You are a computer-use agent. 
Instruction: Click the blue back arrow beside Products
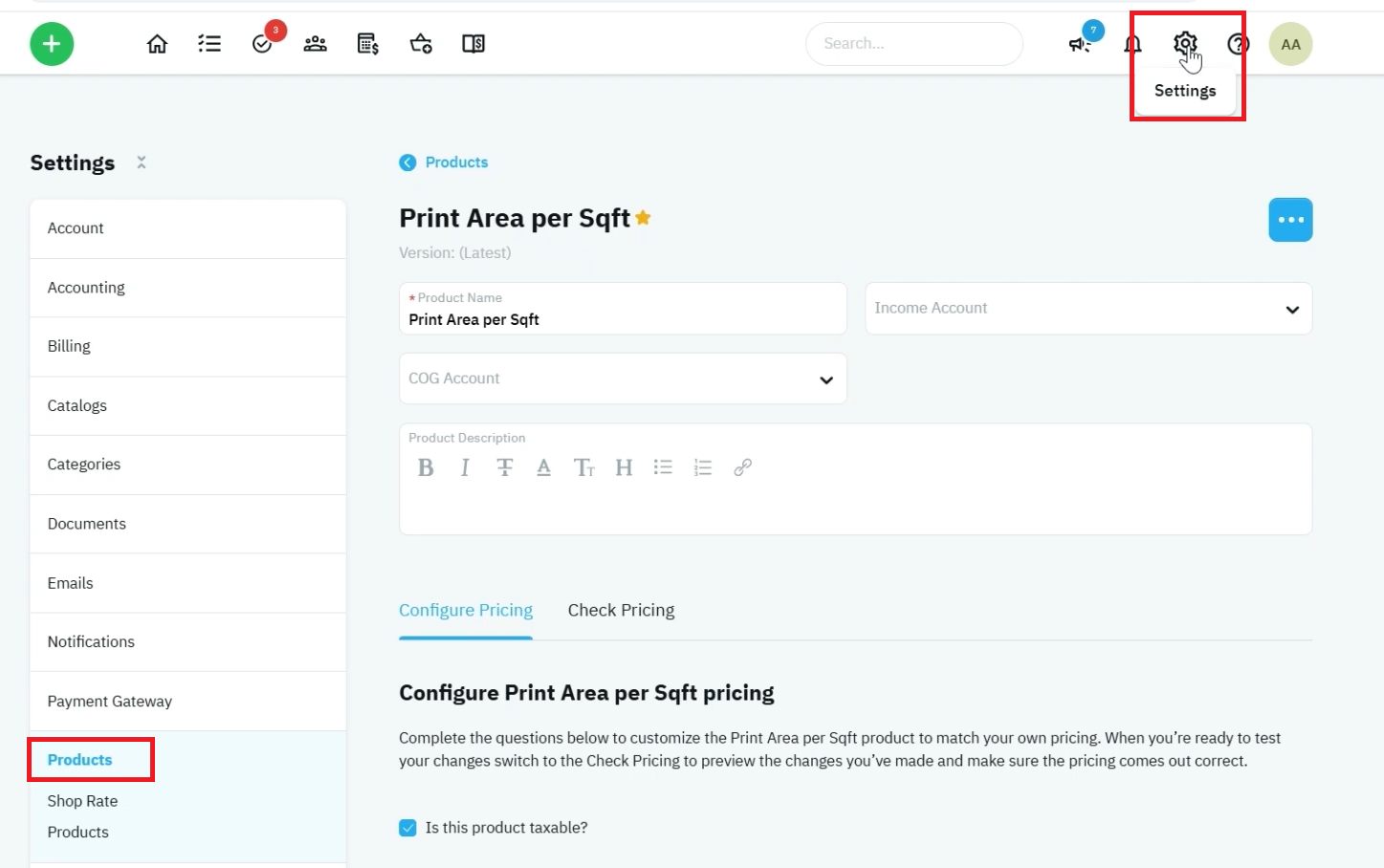[407, 163]
